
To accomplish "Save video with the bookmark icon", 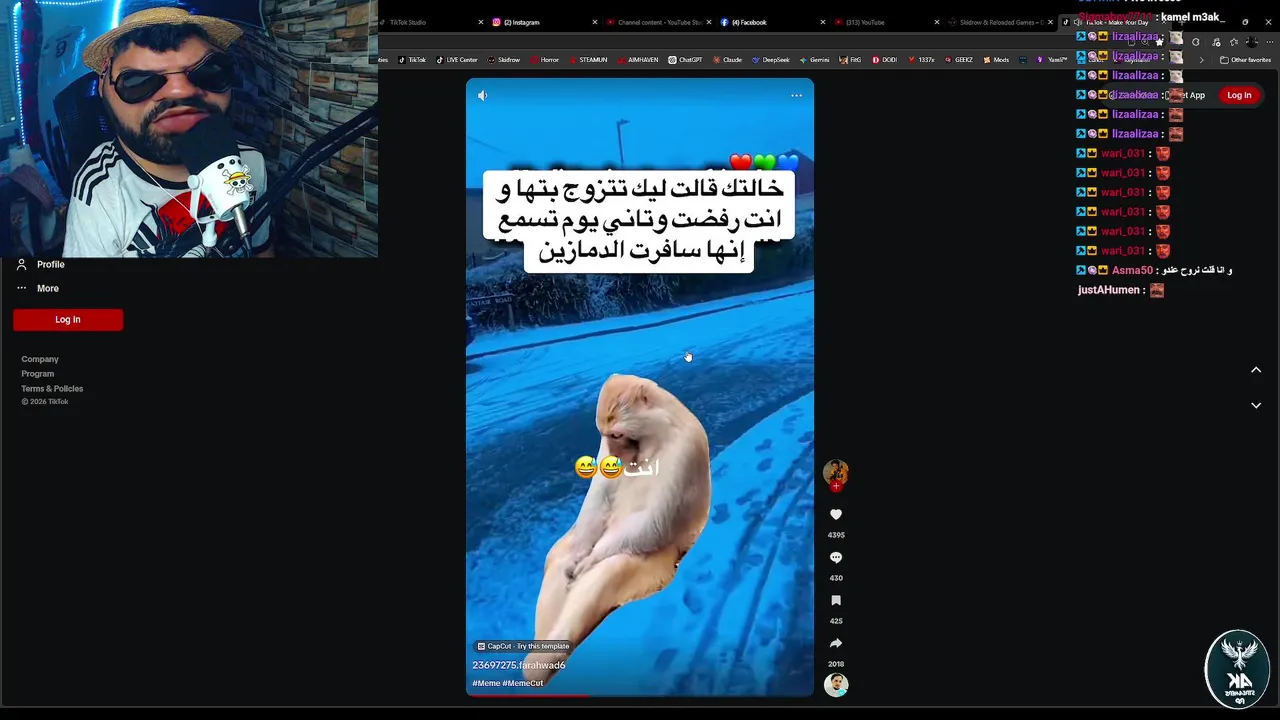I will pyautogui.click(x=836, y=600).
